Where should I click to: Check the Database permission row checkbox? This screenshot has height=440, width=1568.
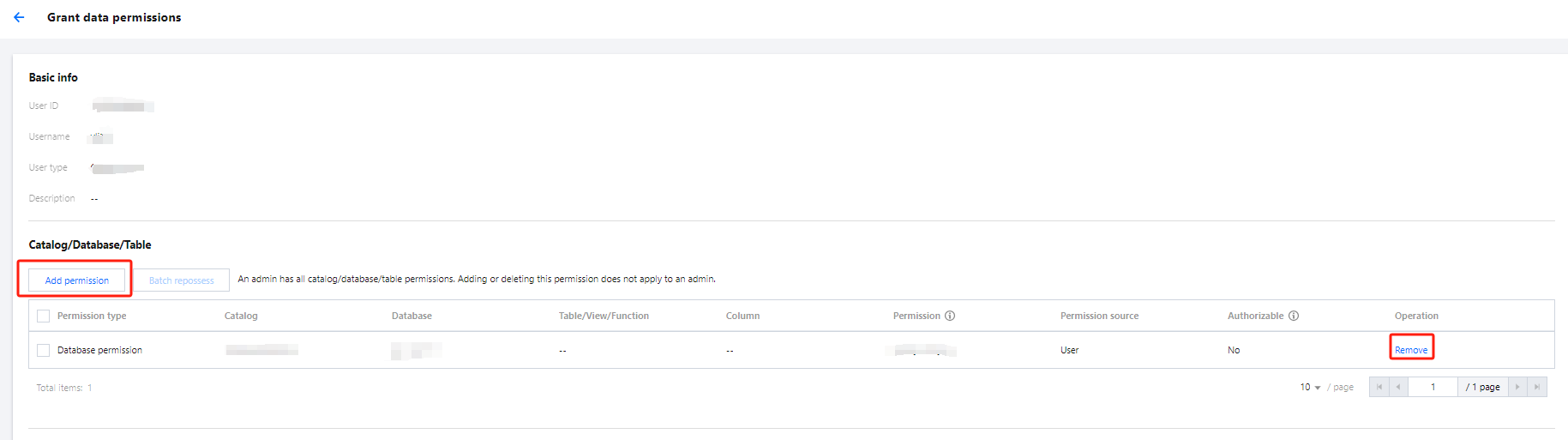[x=44, y=350]
